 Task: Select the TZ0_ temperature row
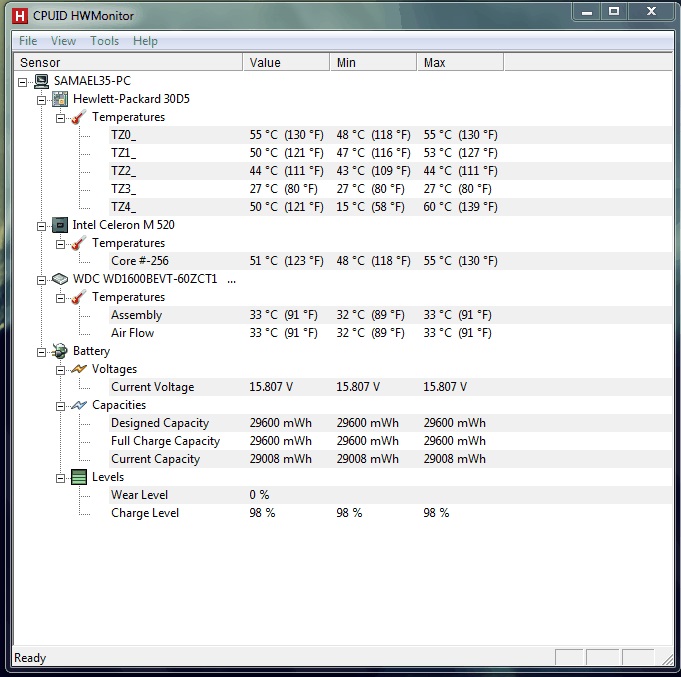[x=390, y=135]
